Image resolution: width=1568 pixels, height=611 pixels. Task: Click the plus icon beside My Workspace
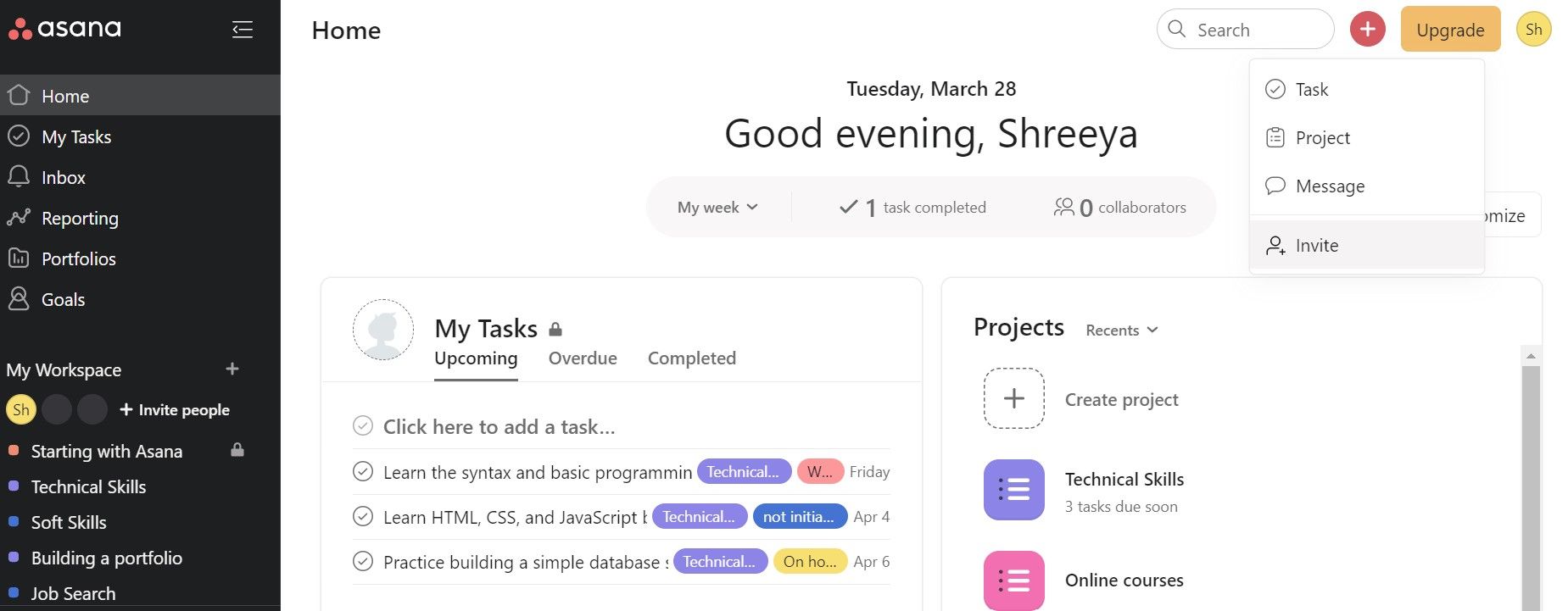click(232, 369)
